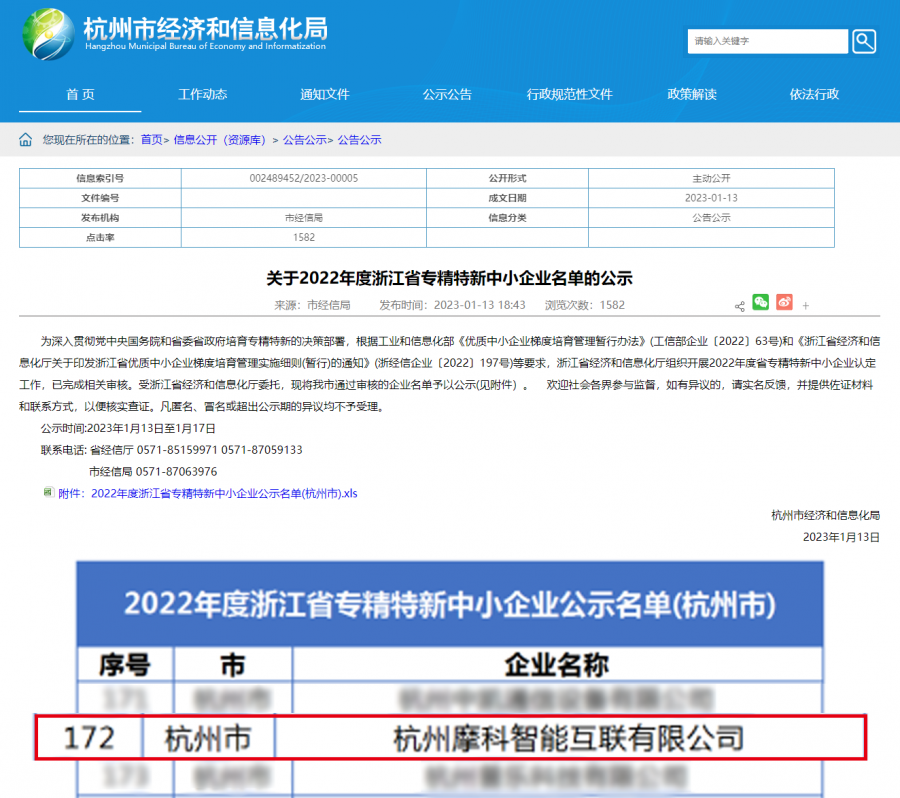Select index number 002489452/2023-00005
Viewport: 900px width, 798px height.
(x=304, y=178)
